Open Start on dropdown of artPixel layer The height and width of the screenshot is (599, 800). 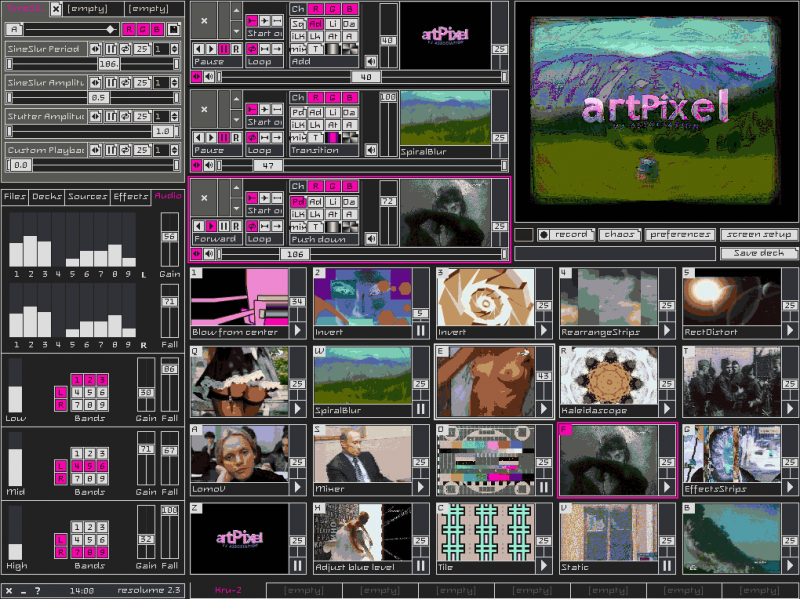[264, 34]
